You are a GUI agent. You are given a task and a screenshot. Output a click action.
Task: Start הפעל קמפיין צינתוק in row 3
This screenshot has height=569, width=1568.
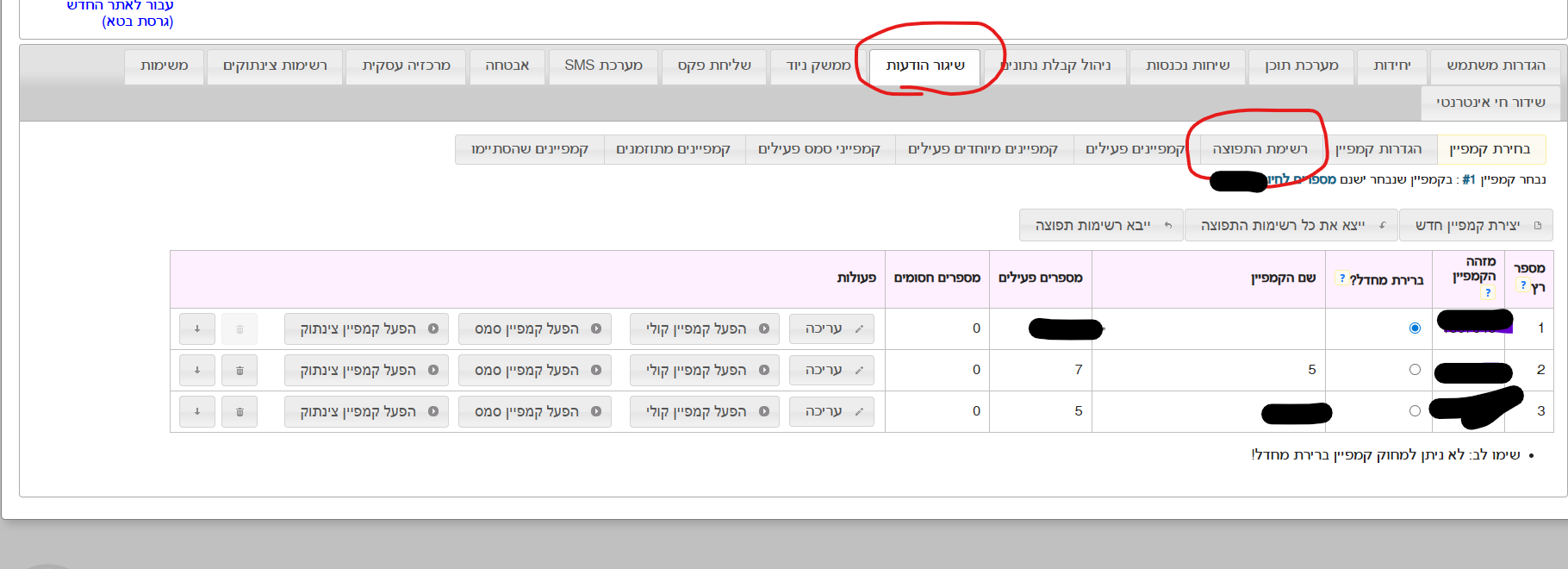366,411
